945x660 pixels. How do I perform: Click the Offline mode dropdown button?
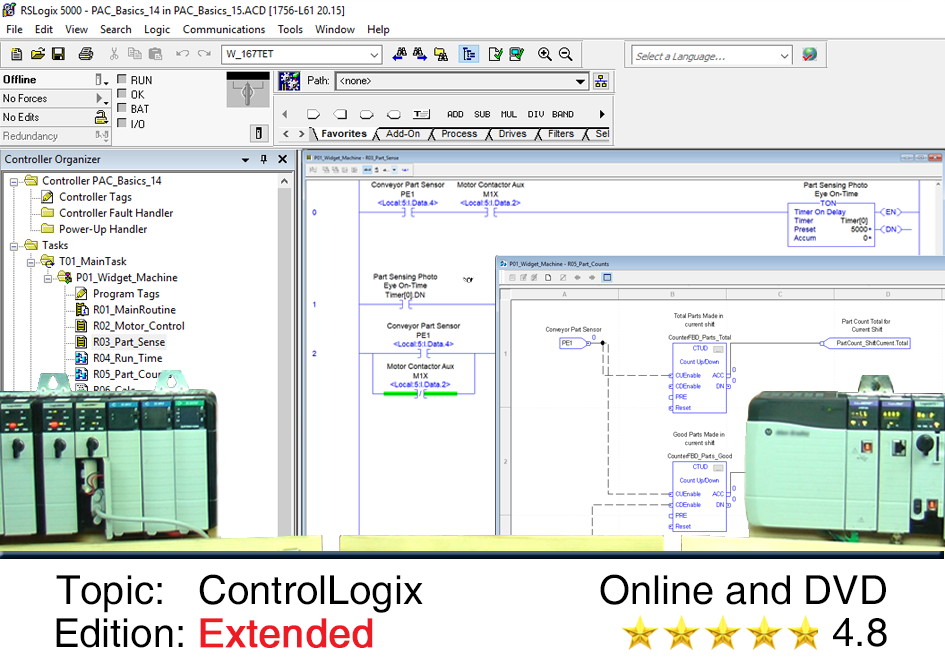(x=104, y=79)
